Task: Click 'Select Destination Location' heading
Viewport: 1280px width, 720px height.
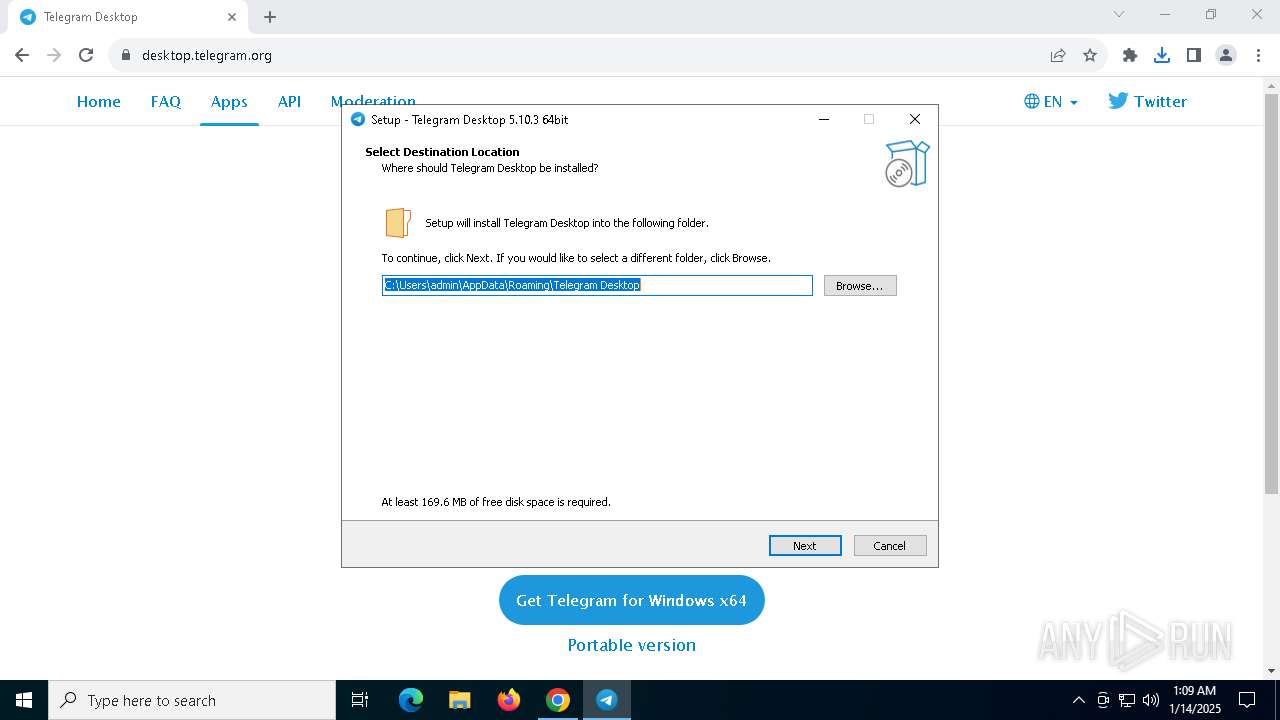Action: [442, 152]
